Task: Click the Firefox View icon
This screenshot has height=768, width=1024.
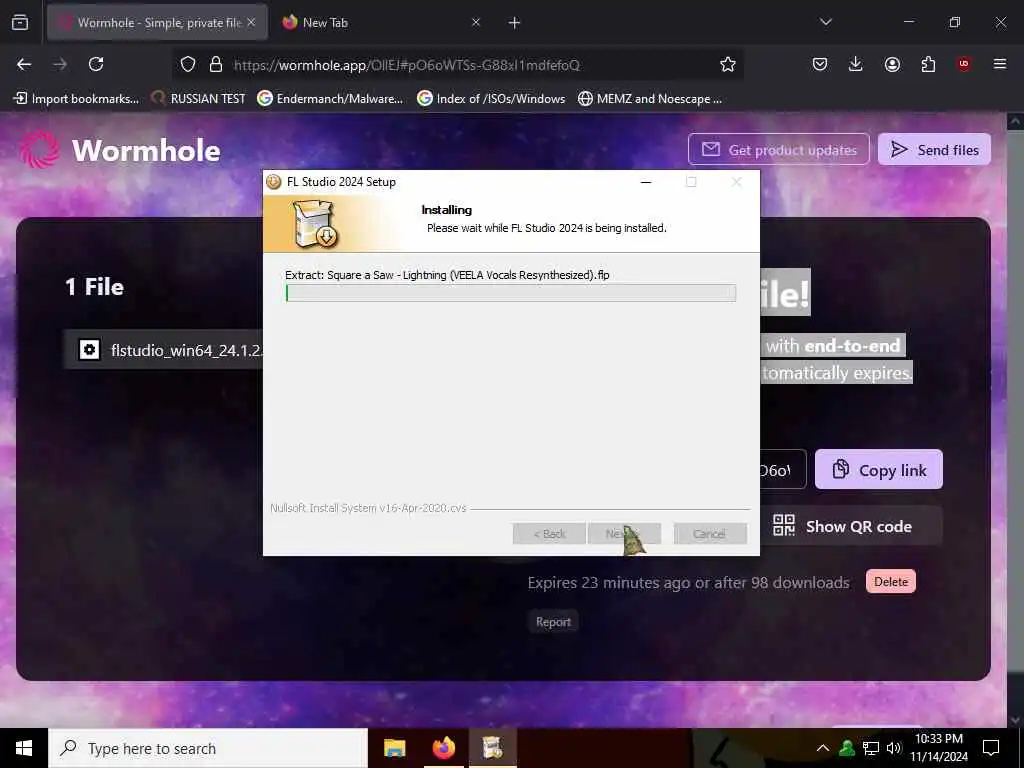Action: (x=20, y=23)
